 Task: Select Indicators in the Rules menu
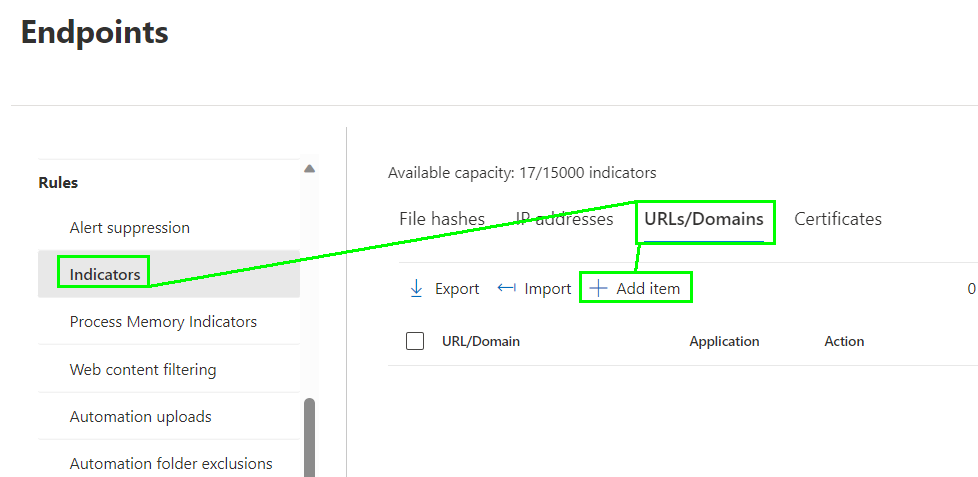(104, 274)
